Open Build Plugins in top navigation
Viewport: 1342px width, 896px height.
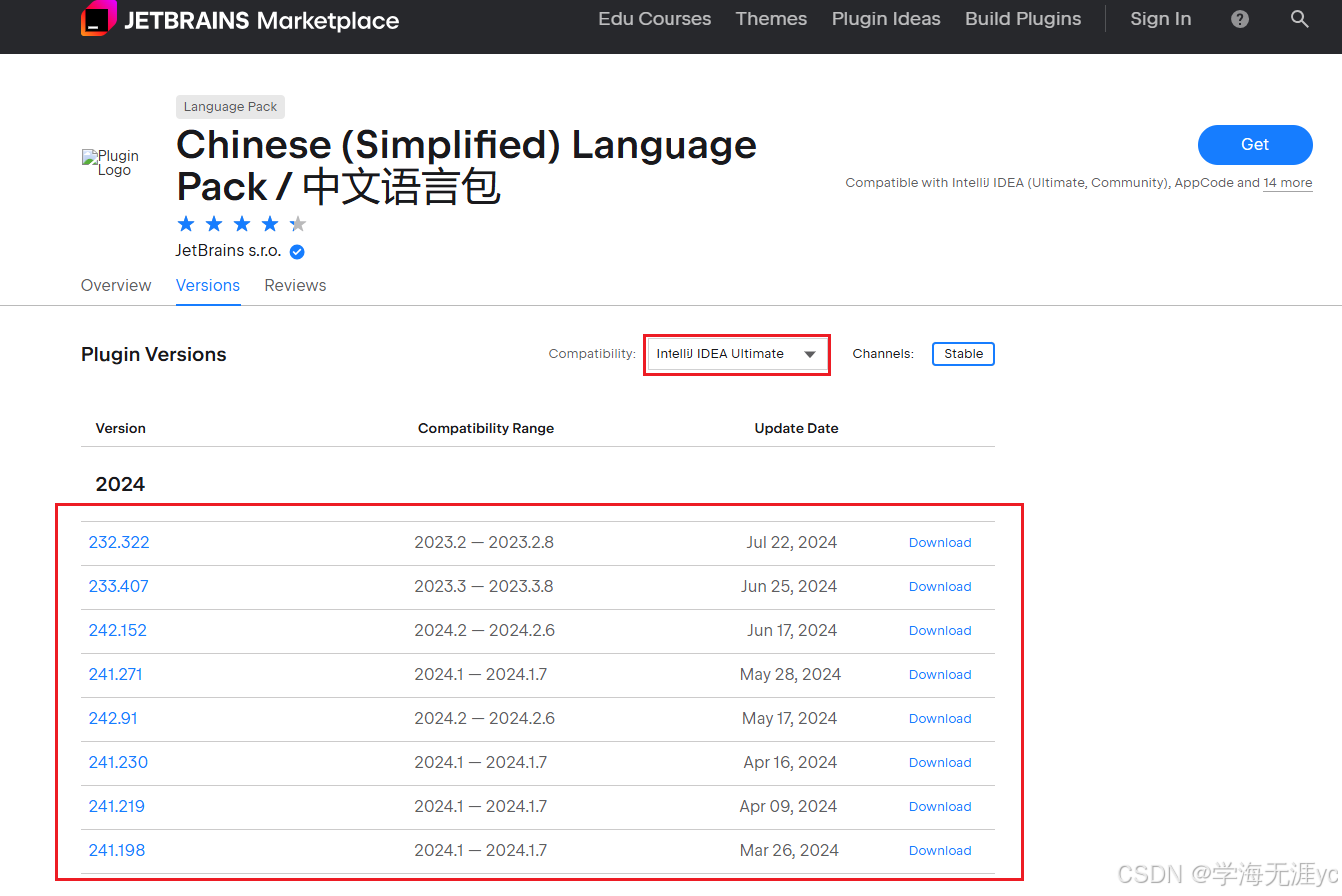pos(1023,19)
